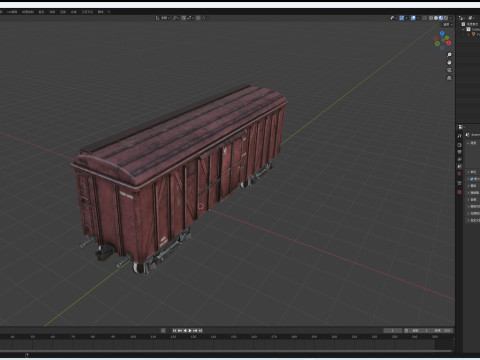The height and width of the screenshot is (360, 480).
Task: Click the zoom magnifier viewport navigation icon
Action: point(449,55)
